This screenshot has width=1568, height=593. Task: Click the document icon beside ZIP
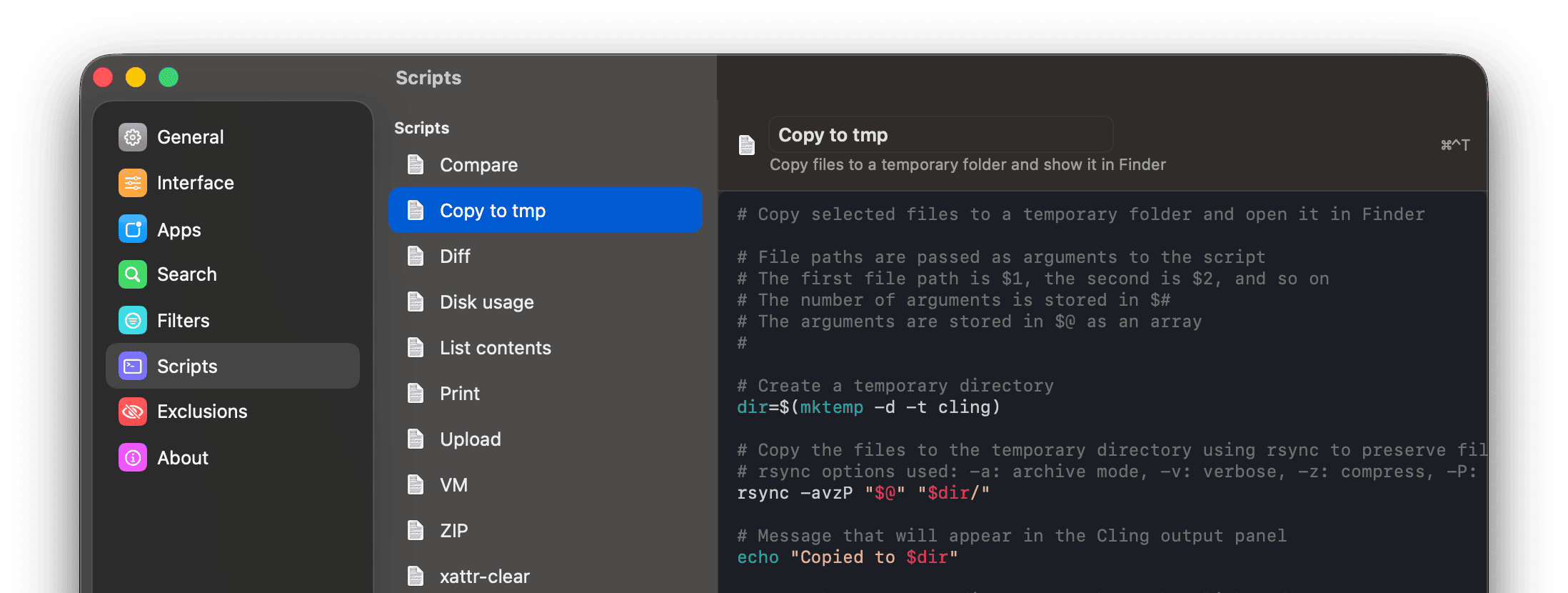tap(416, 530)
